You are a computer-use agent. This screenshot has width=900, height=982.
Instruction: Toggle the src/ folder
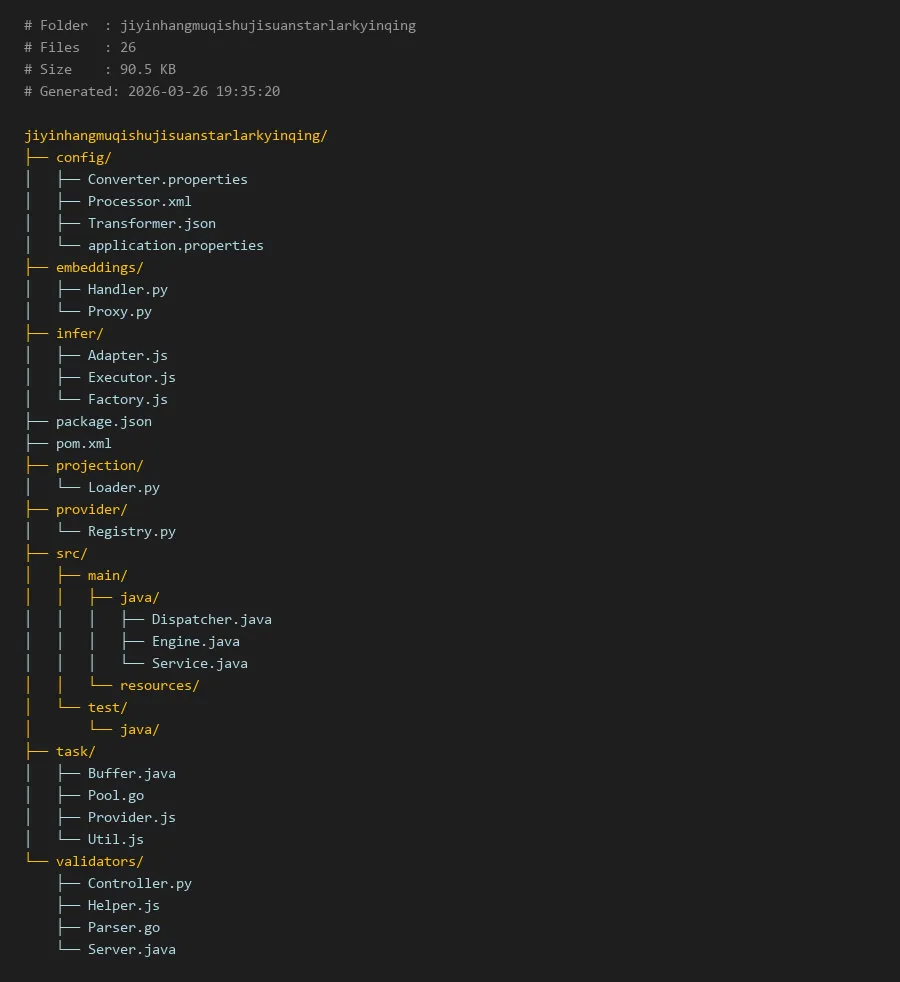(71, 553)
